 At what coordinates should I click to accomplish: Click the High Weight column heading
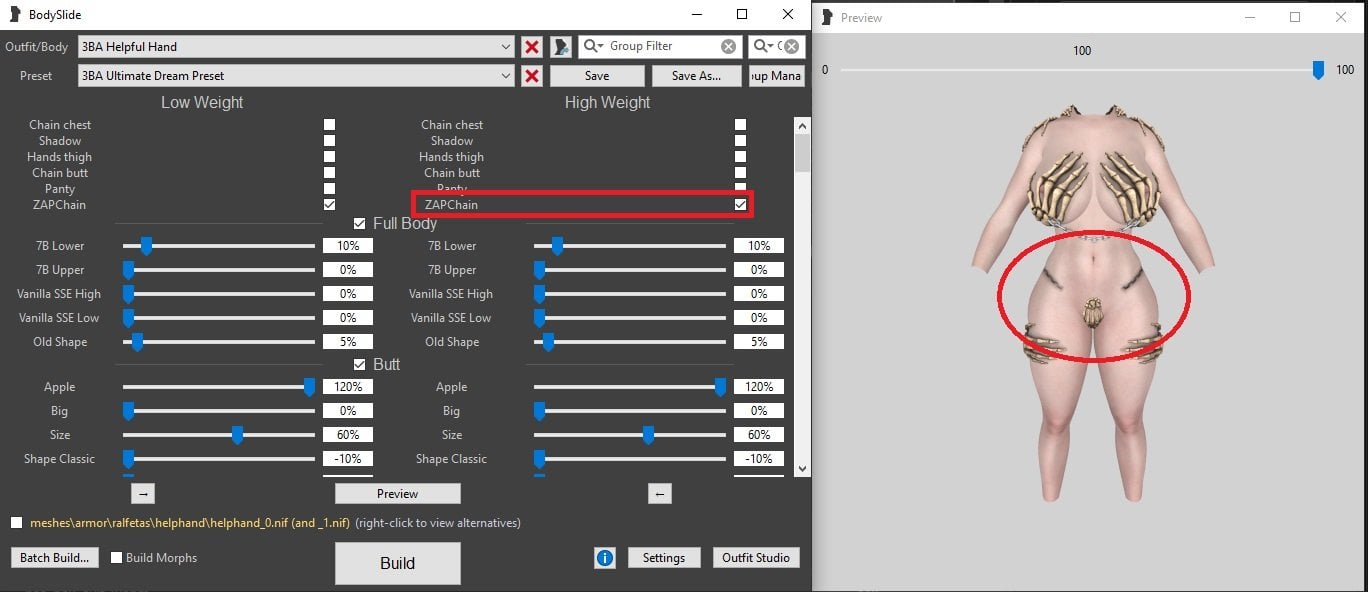[607, 102]
